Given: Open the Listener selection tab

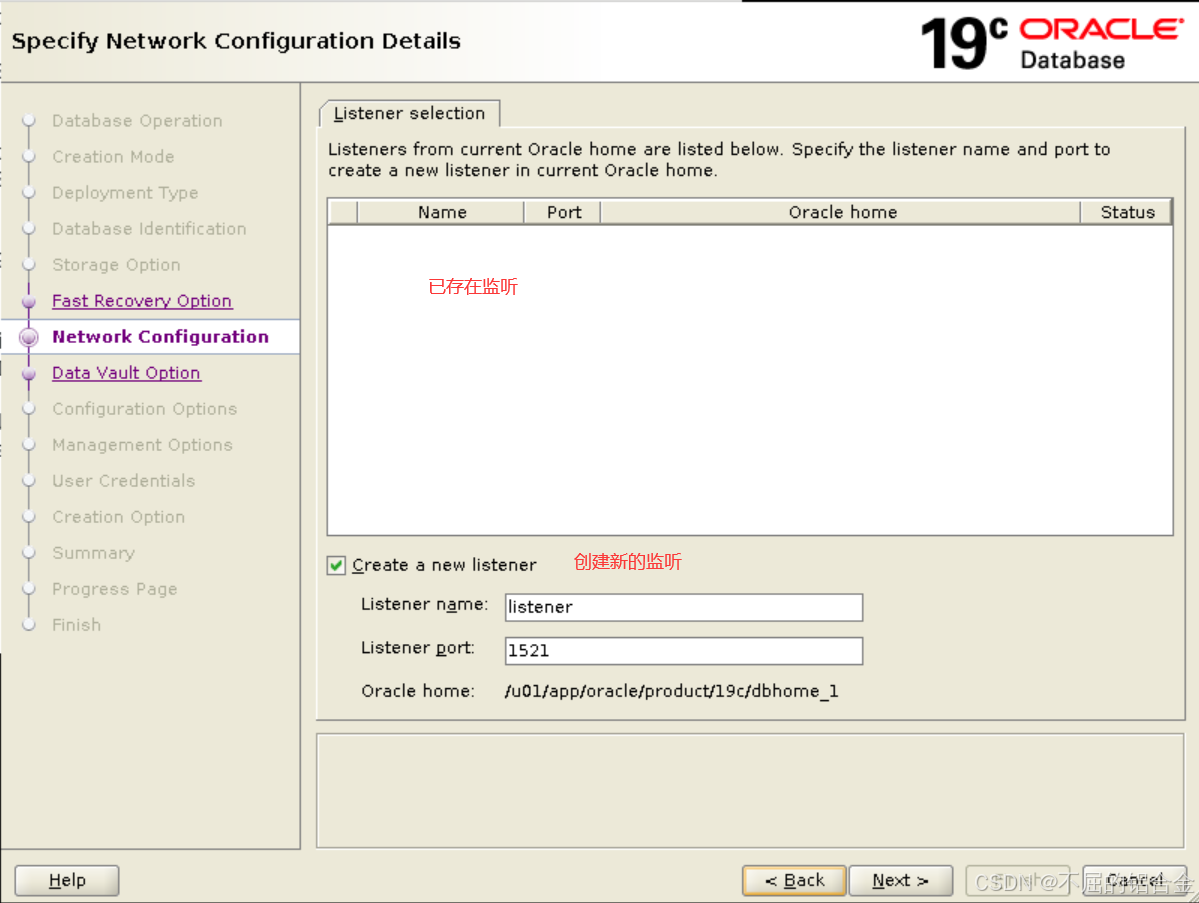Looking at the screenshot, I should point(410,113).
